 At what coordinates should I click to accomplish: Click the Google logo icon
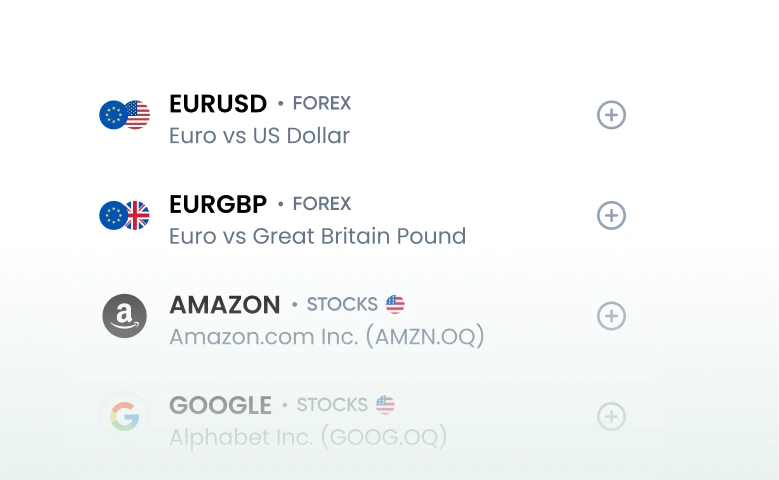tap(124, 416)
